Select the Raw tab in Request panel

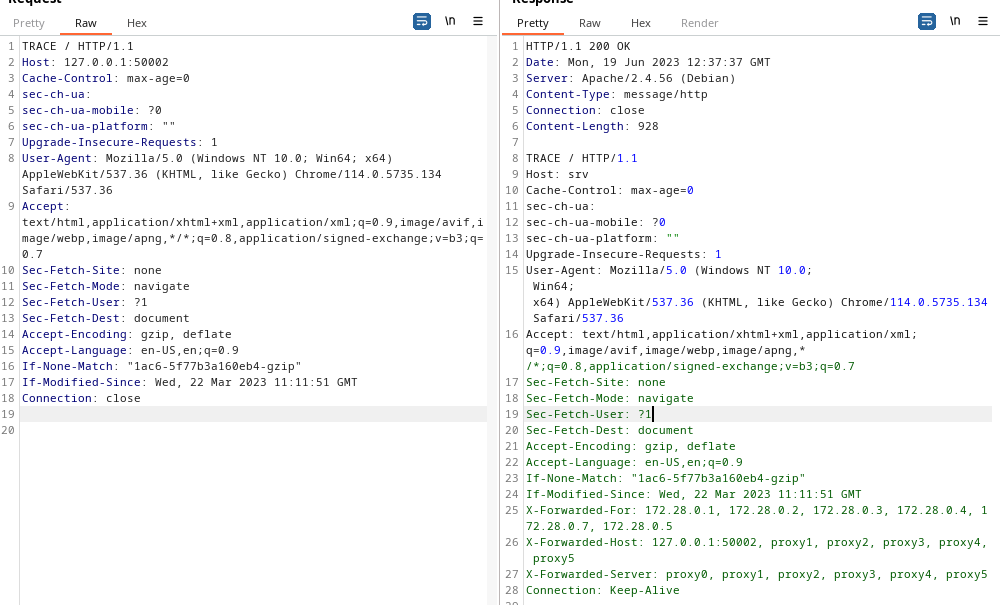point(86,23)
